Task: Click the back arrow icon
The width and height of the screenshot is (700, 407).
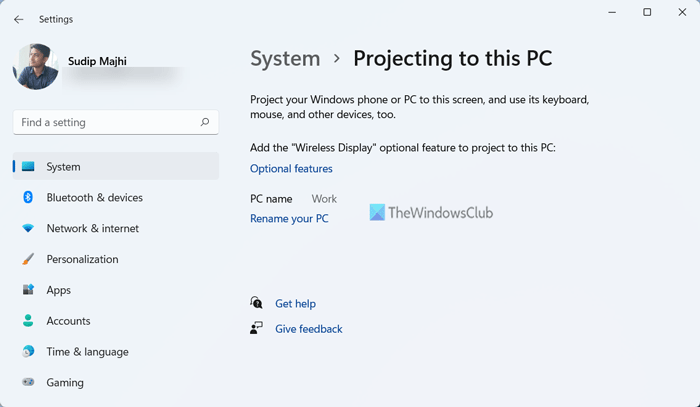Action: point(19,19)
